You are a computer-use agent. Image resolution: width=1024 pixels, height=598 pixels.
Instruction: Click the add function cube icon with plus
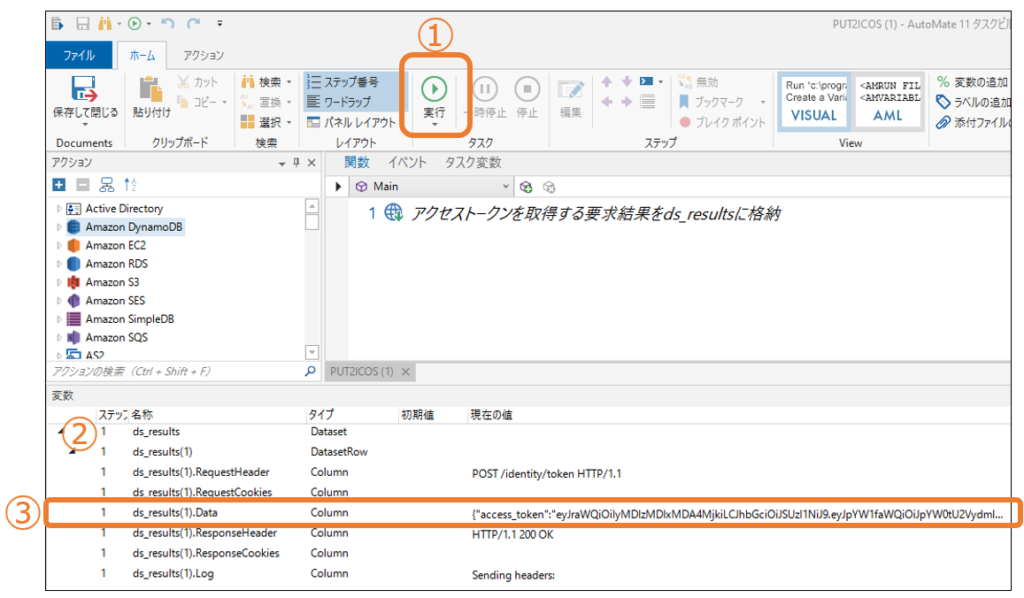click(x=526, y=187)
